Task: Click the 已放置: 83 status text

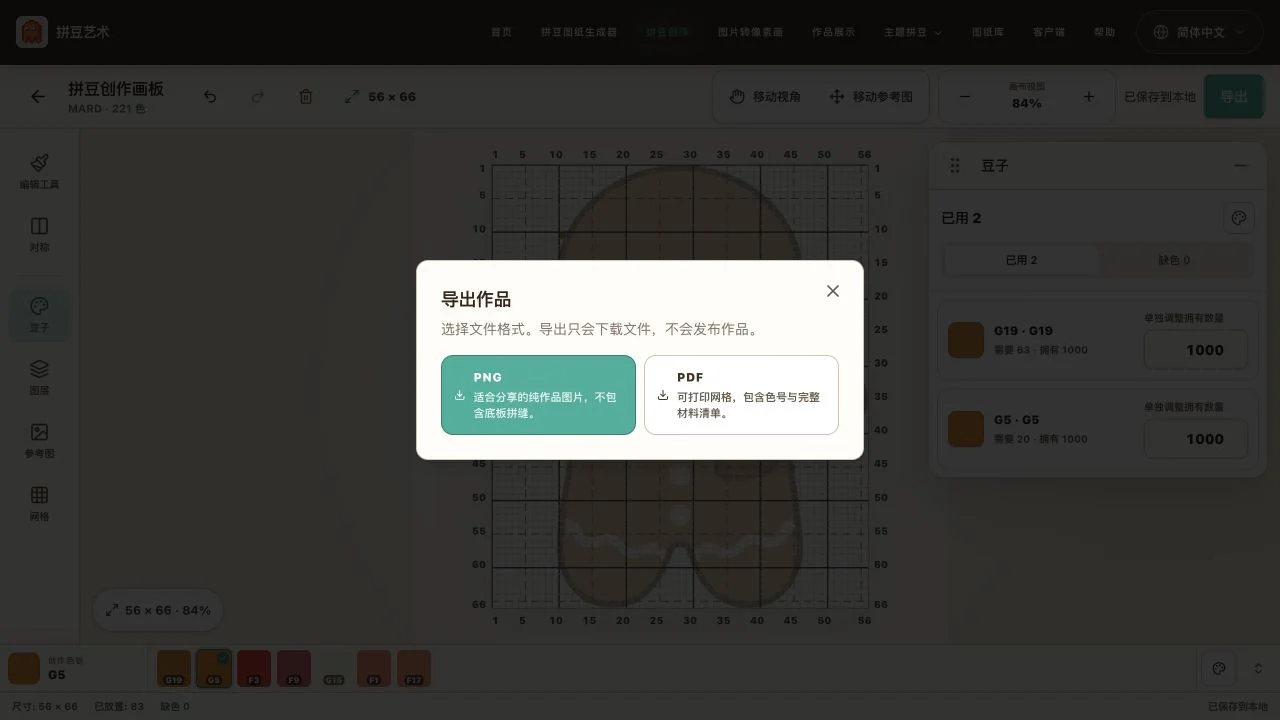Action: [119, 706]
